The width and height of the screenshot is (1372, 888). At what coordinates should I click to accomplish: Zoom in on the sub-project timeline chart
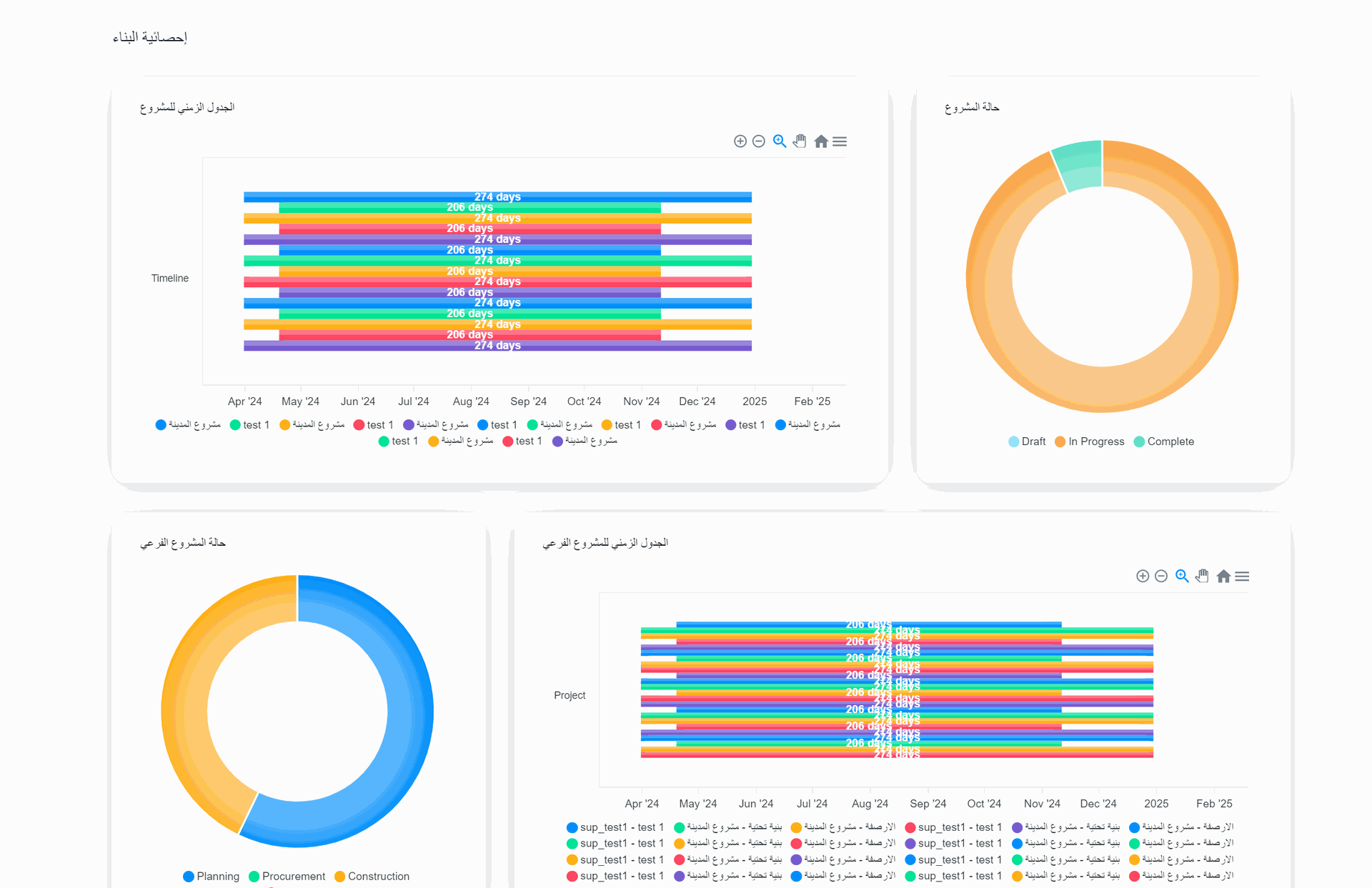[1143, 577]
